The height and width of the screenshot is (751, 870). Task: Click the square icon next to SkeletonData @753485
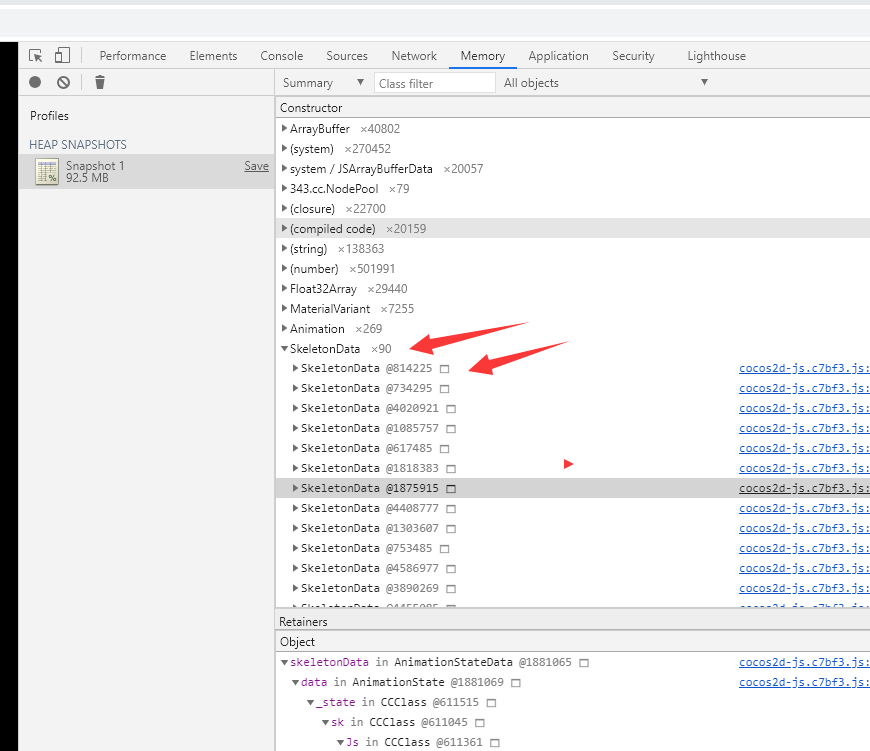(444, 549)
